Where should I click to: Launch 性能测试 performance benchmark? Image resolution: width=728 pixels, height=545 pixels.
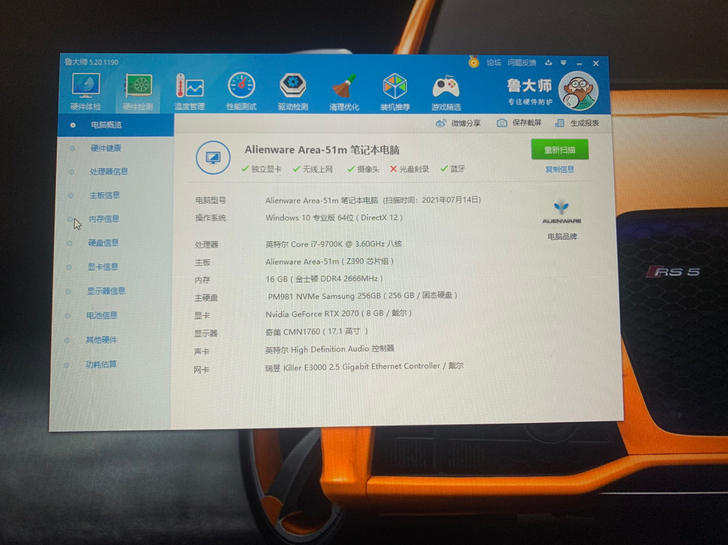241,90
